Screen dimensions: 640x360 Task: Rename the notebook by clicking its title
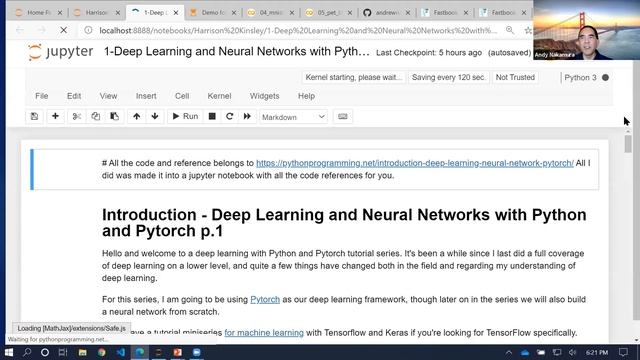pos(236,51)
